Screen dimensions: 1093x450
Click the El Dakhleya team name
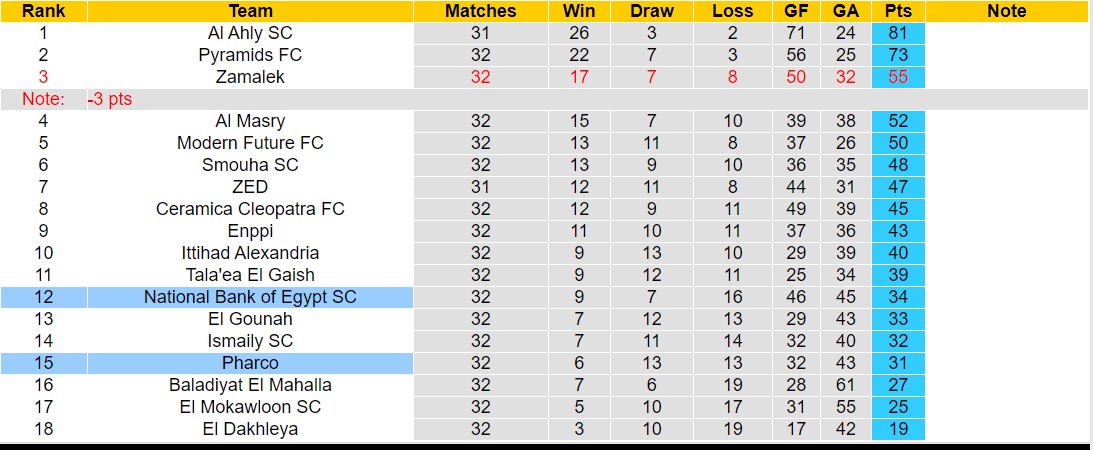[250, 429]
